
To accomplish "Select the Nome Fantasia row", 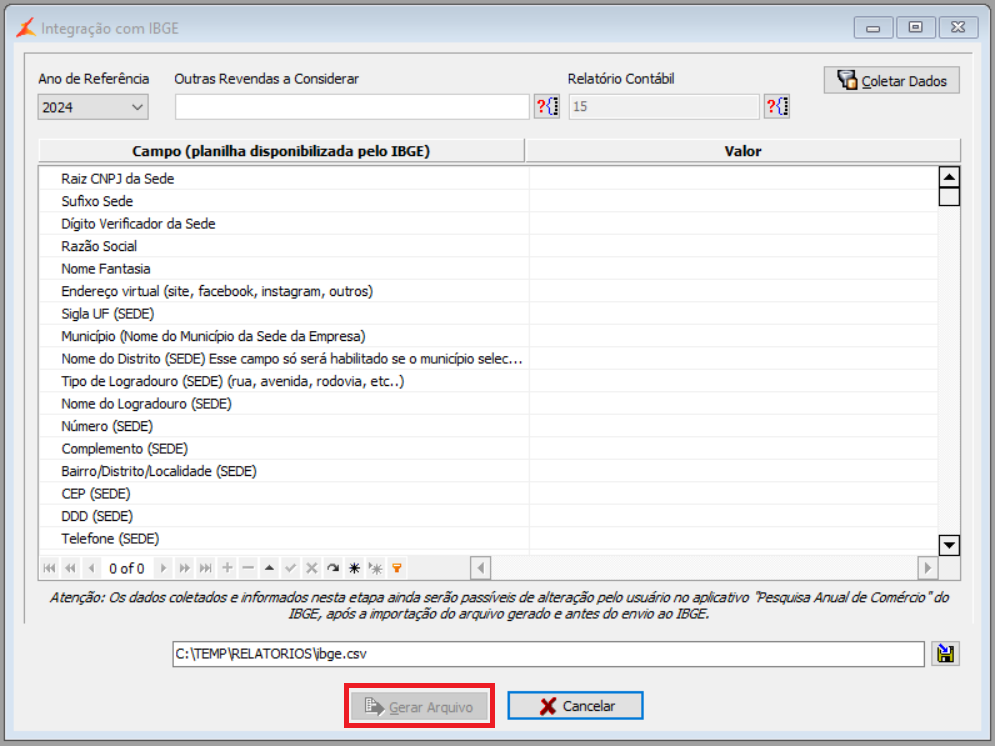I will [488, 268].
